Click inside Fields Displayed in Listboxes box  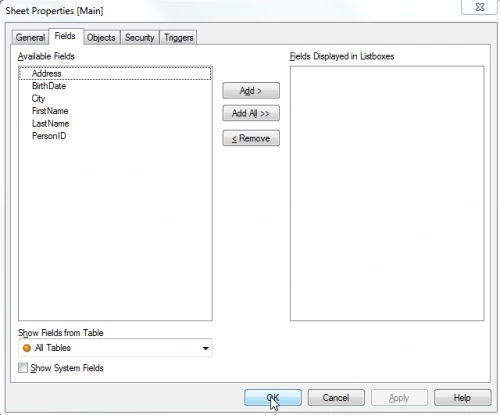387,193
